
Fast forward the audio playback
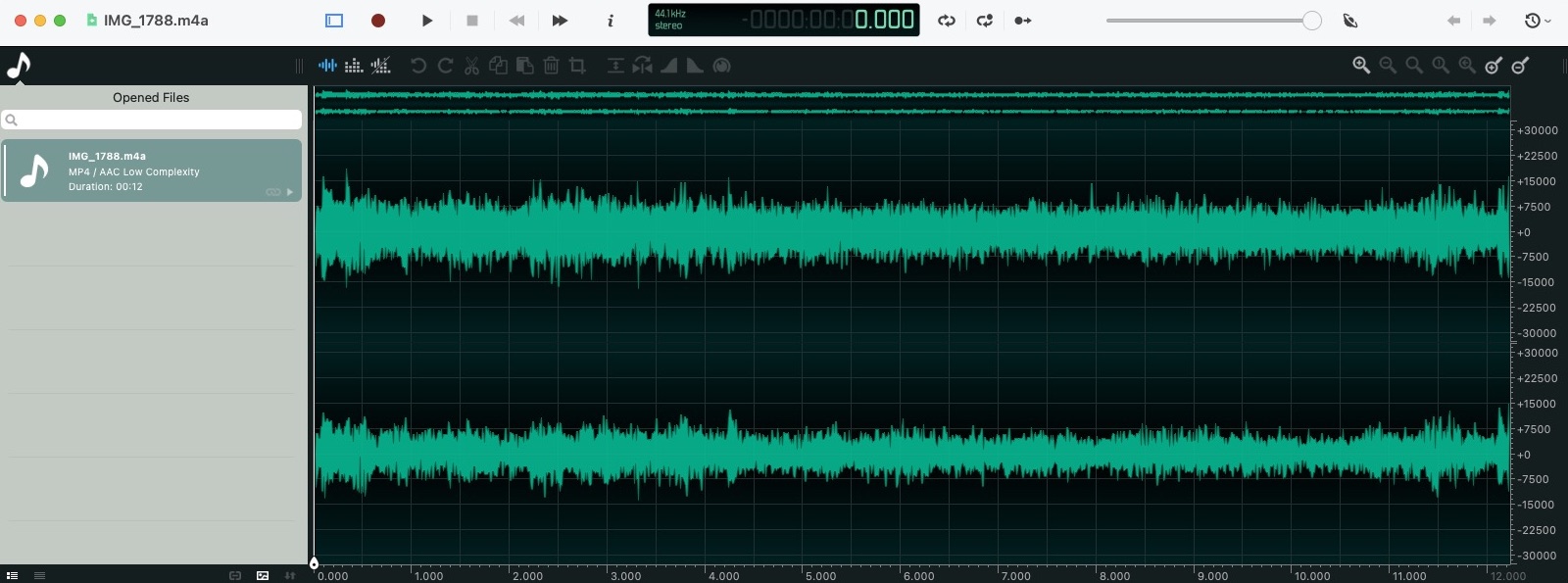[560, 21]
